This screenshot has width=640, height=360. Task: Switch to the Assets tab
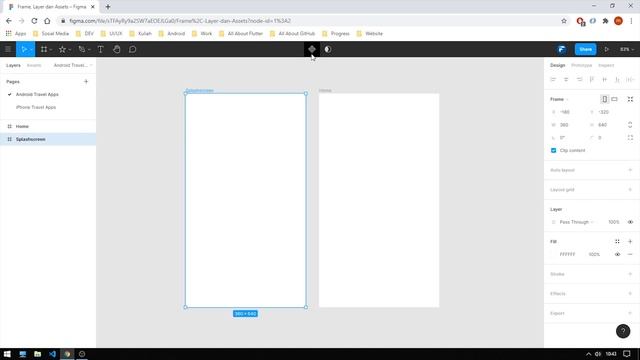[x=34, y=65]
